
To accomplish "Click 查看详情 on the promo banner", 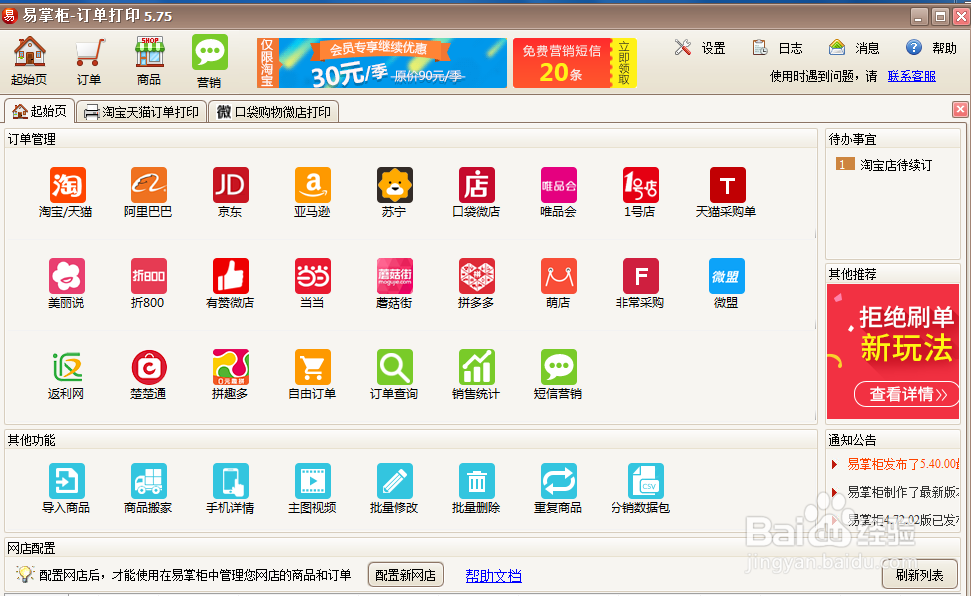I will coord(907,394).
